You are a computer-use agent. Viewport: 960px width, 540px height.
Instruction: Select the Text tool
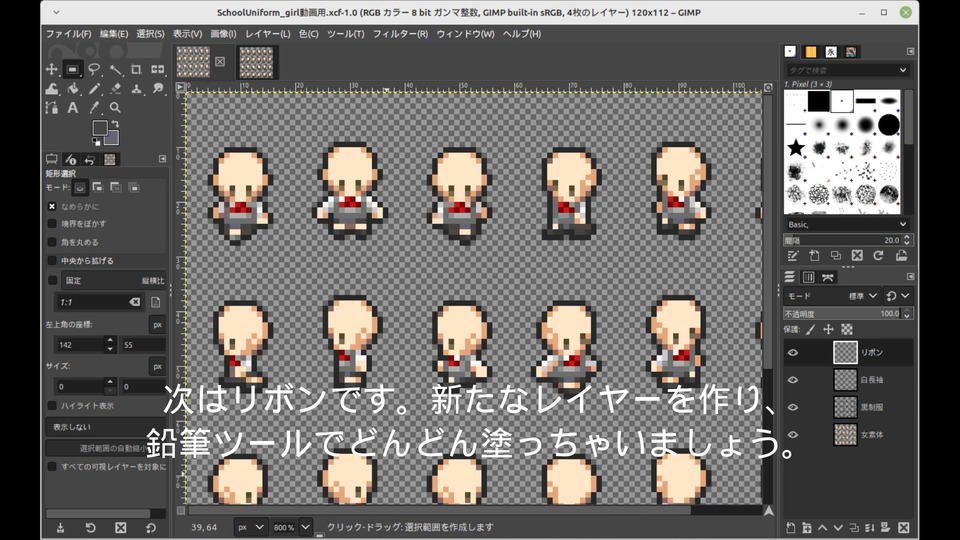click(x=72, y=108)
